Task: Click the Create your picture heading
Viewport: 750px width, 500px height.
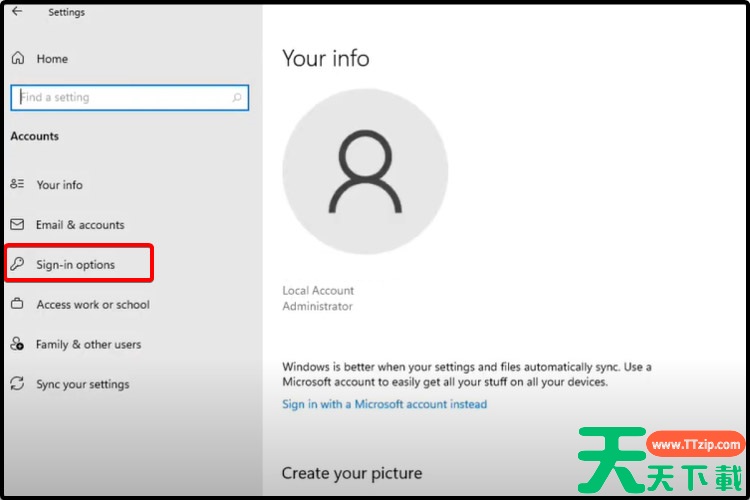Action: click(x=352, y=473)
